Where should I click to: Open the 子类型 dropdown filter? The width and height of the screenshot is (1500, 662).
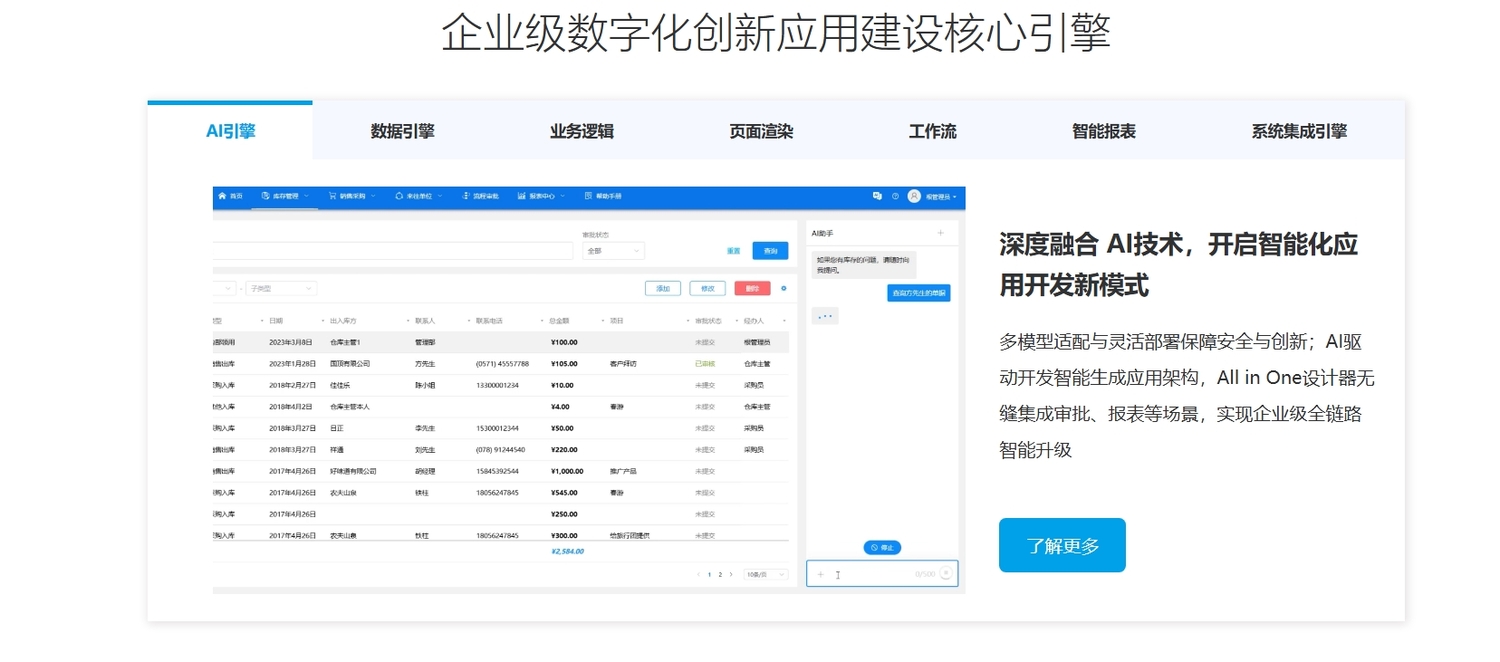coord(281,289)
